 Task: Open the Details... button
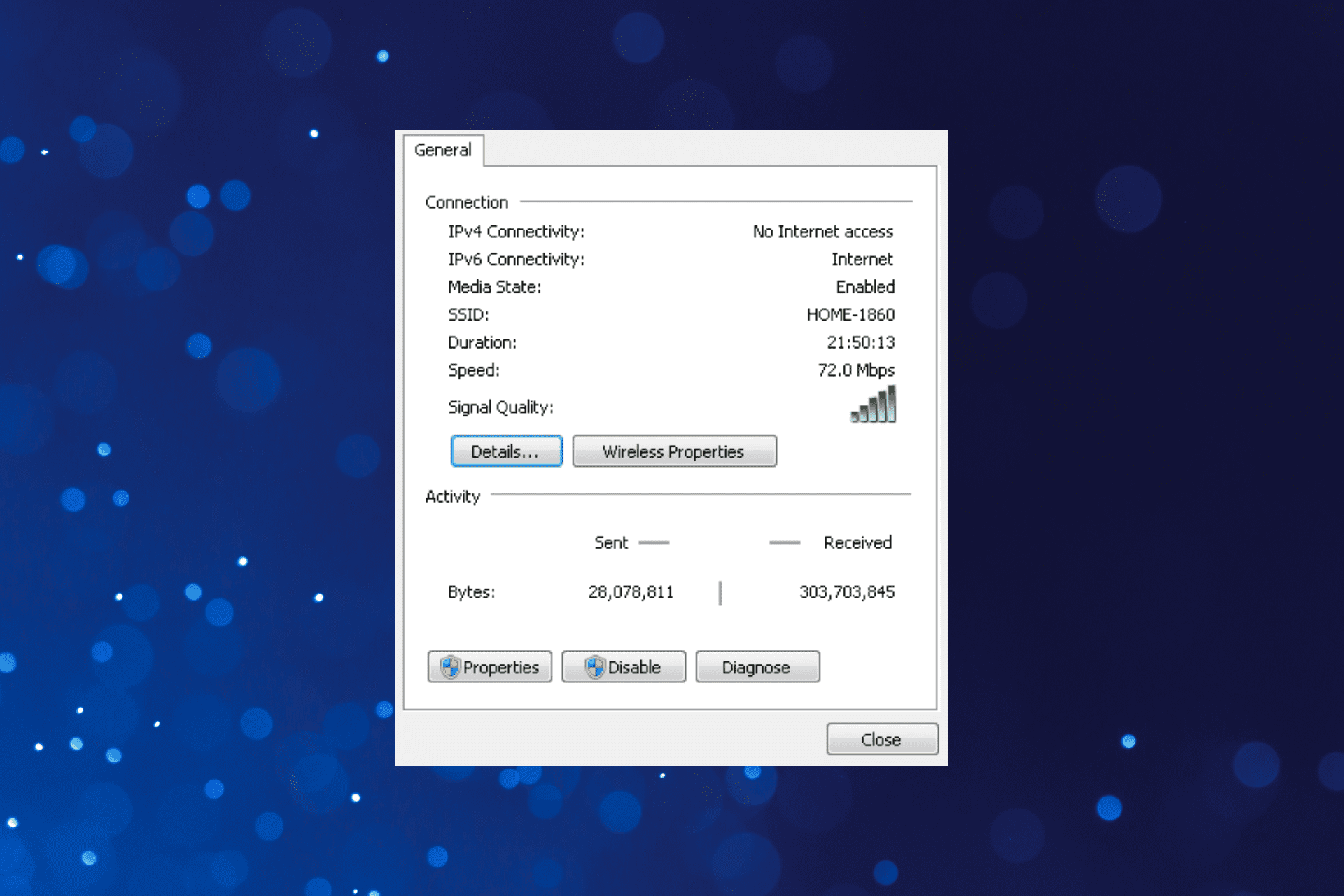click(x=506, y=451)
